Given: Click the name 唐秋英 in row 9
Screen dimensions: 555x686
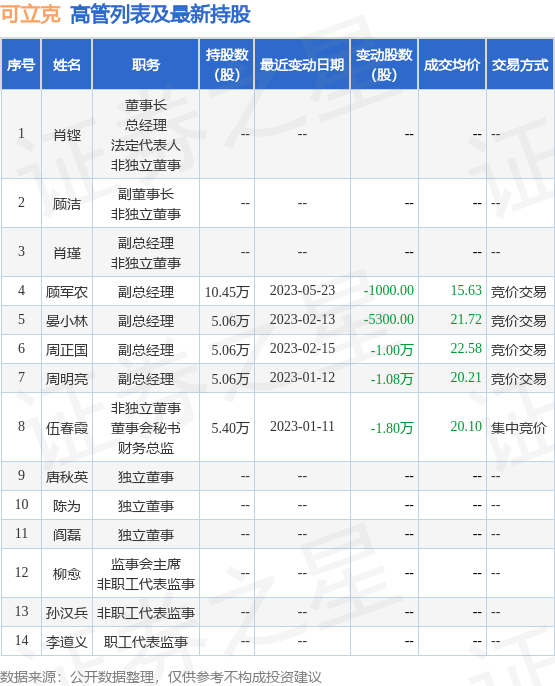Looking at the screenshot, I should click(67, 476).
